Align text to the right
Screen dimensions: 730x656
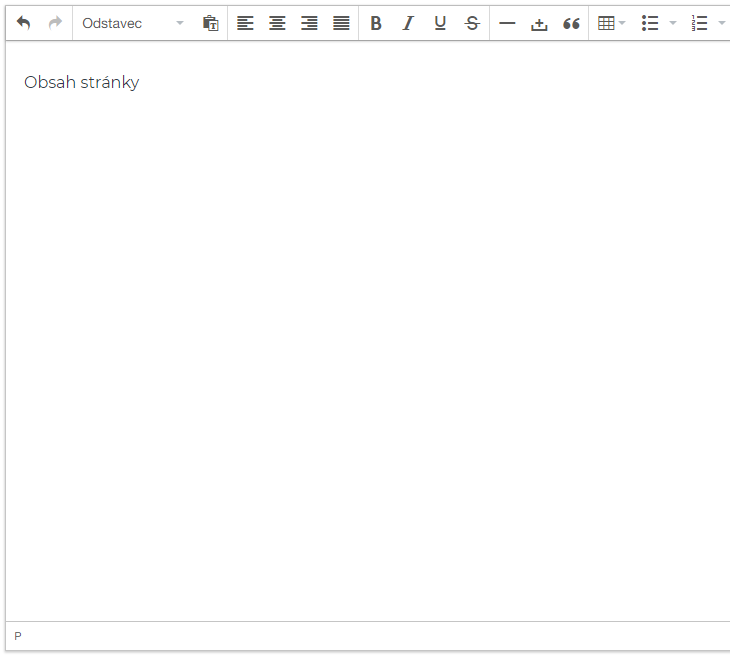[x=309, y=23]
